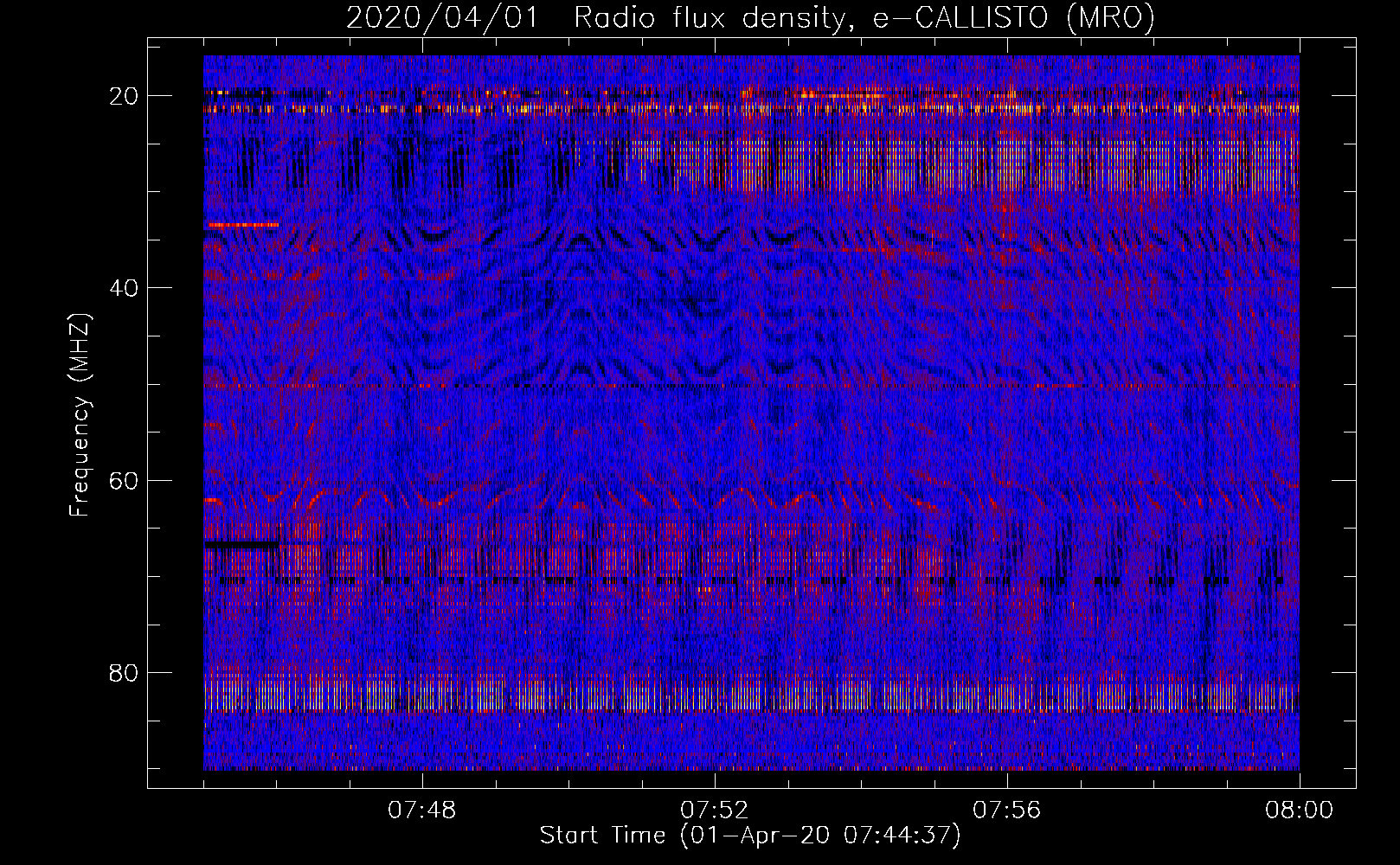Click the 07:56 time tick label

point(1007,811)
